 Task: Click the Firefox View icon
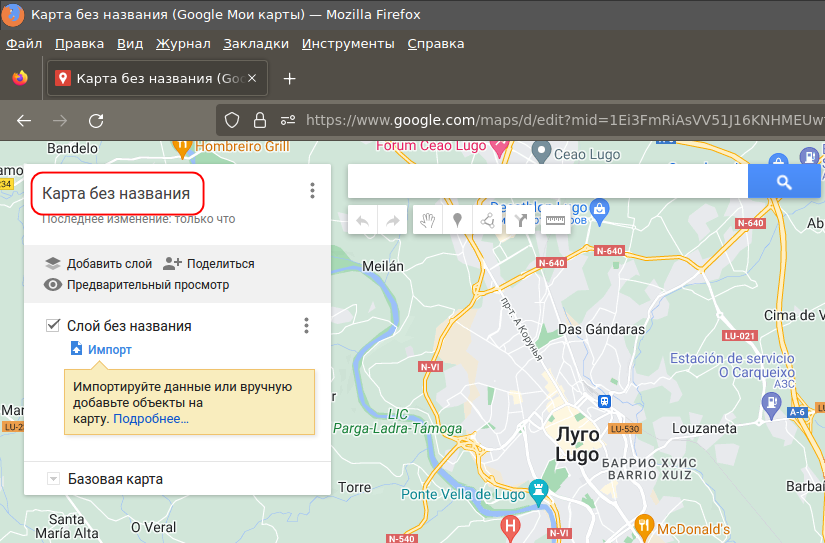tap(20, 78)
